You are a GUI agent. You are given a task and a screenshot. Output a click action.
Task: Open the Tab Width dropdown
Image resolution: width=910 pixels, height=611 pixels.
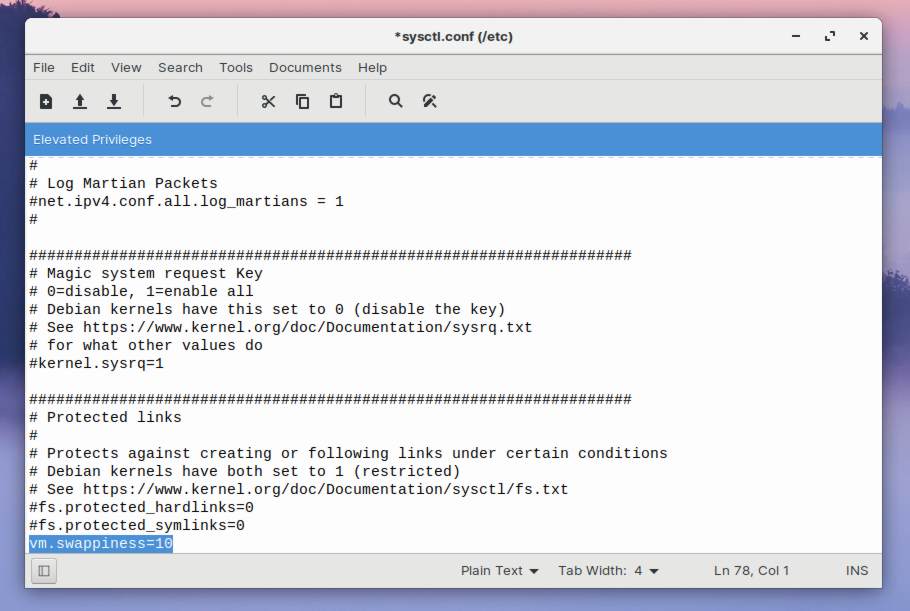[608, 571]
